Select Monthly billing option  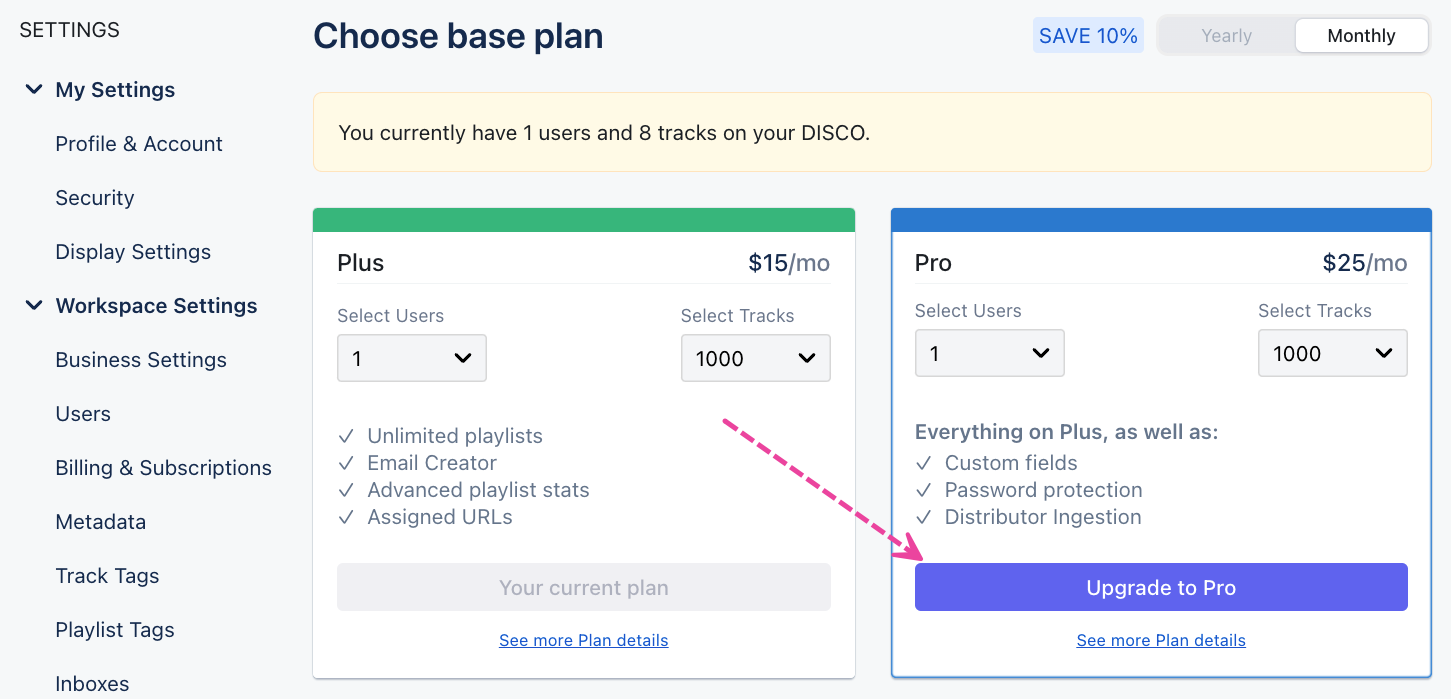(1361, 36)
